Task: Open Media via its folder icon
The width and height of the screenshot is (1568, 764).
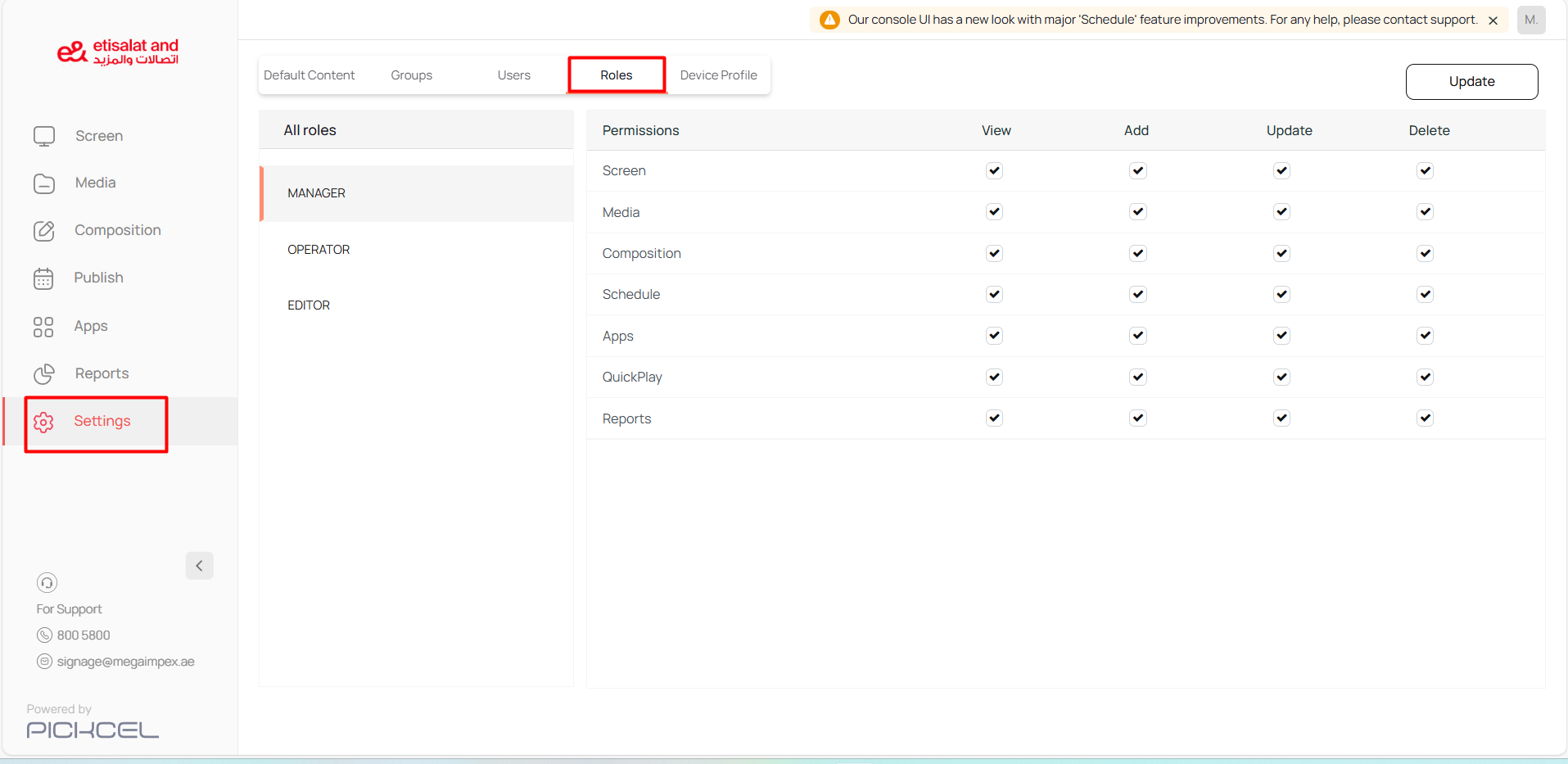Action: click(44, 183)
